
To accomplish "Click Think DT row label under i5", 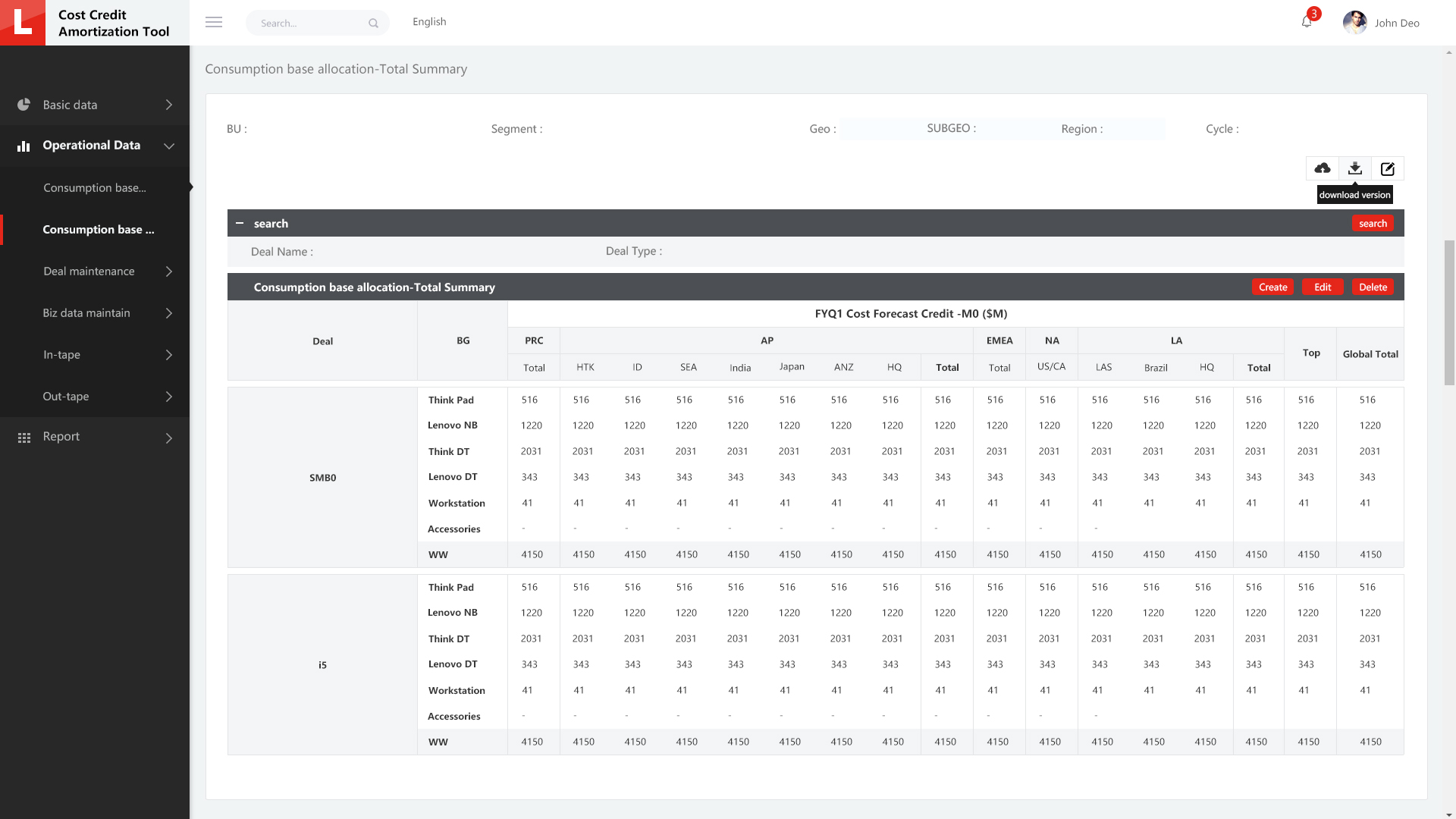I will tap(448, 639).
